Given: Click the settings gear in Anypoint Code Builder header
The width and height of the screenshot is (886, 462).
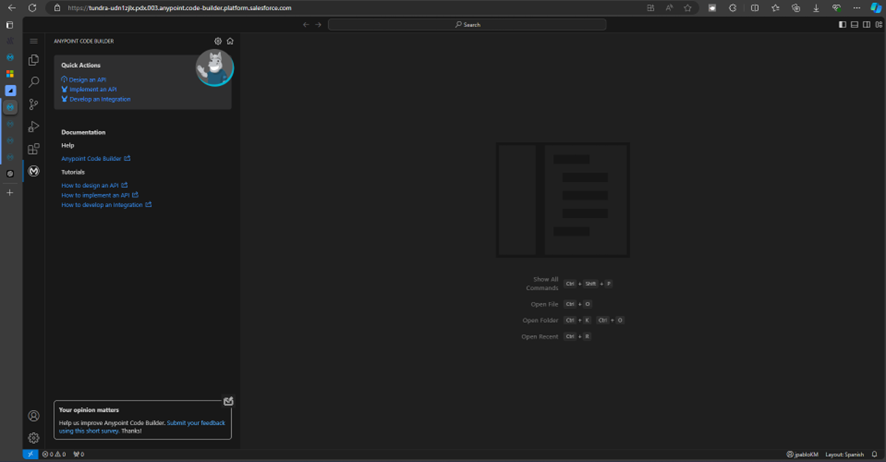Looking at the screenshot, I should coord(218,41).
